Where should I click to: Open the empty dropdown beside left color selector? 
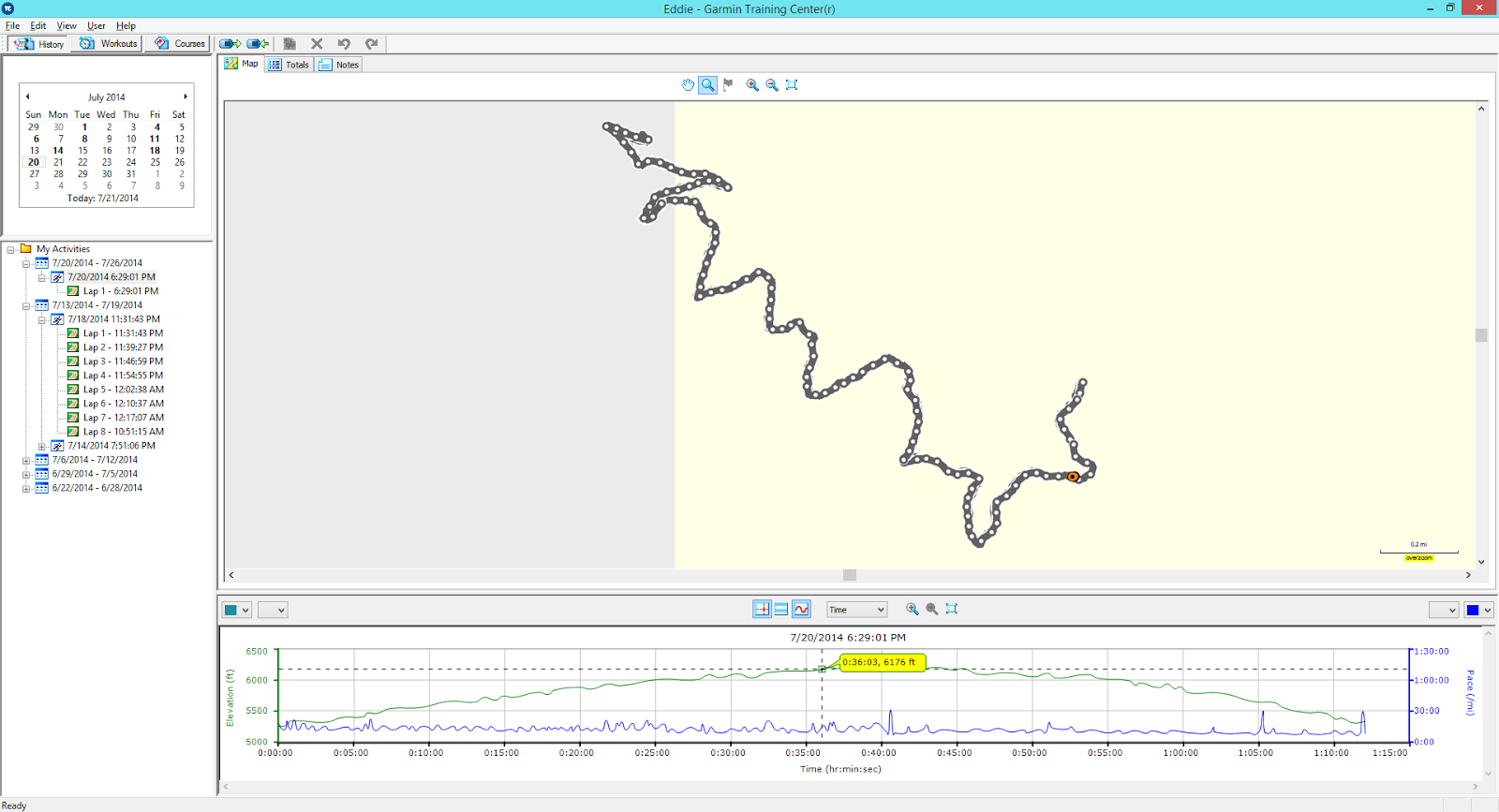[x=273, y=610]
